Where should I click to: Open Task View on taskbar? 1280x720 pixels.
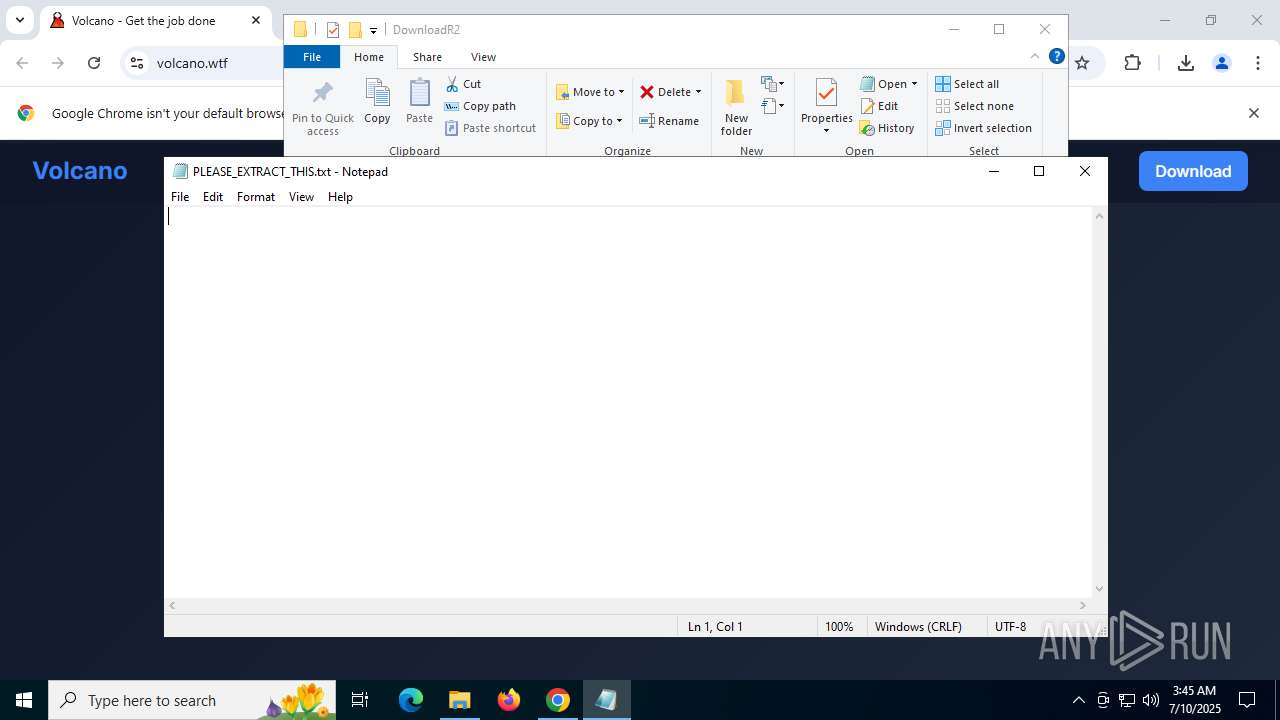(x=360, y=700)
